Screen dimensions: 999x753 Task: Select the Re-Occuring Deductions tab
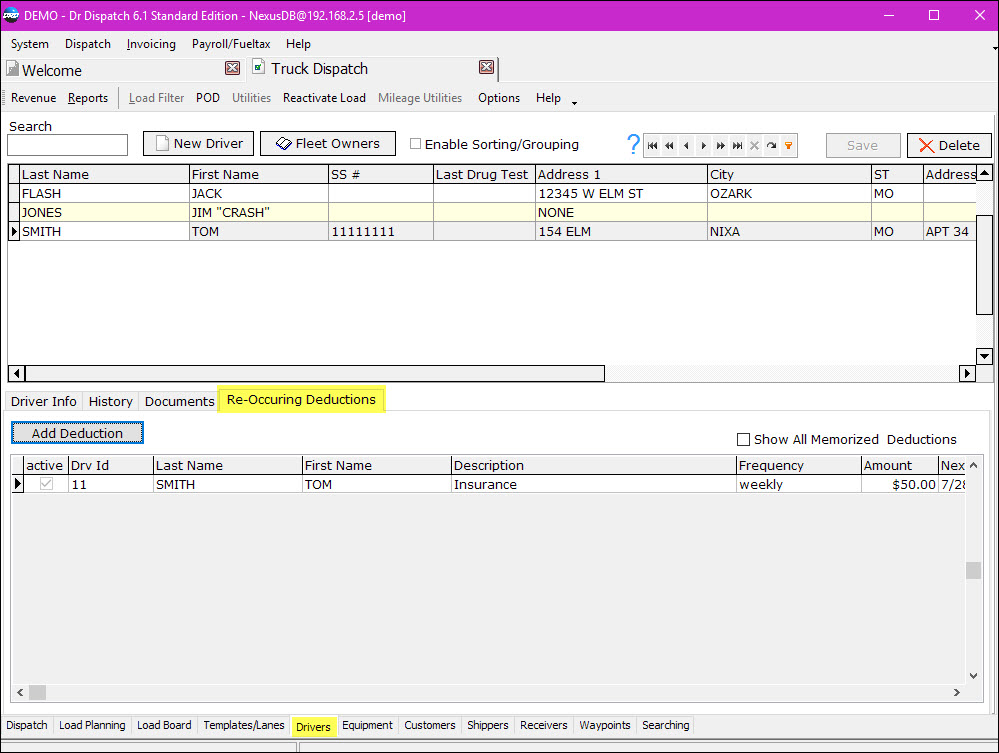tap(301, 399)
